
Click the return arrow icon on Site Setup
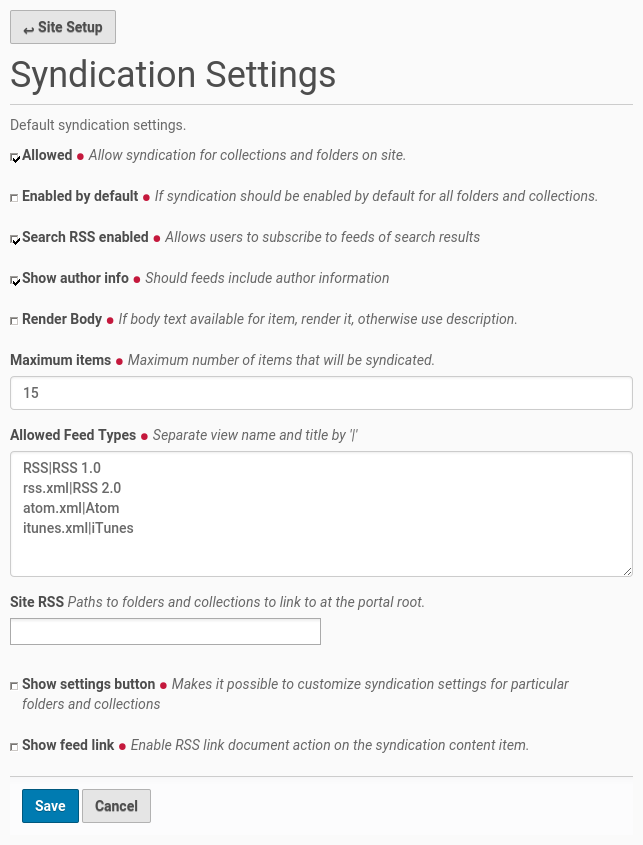[28, 29]
